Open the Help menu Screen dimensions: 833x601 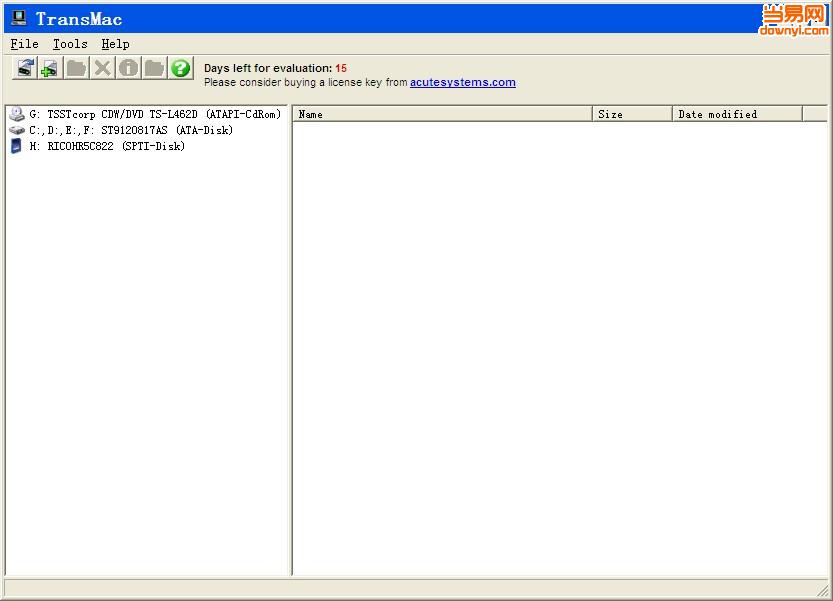point(115,44)
